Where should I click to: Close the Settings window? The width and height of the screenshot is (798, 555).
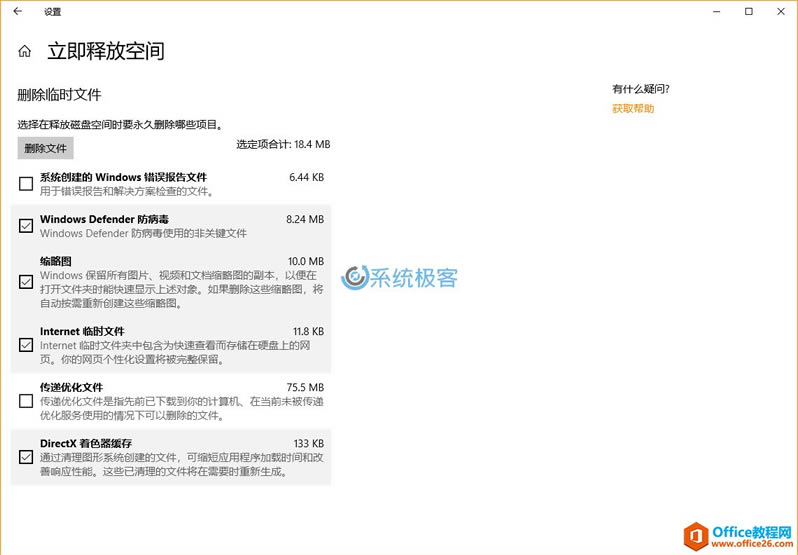click(781, 11)
